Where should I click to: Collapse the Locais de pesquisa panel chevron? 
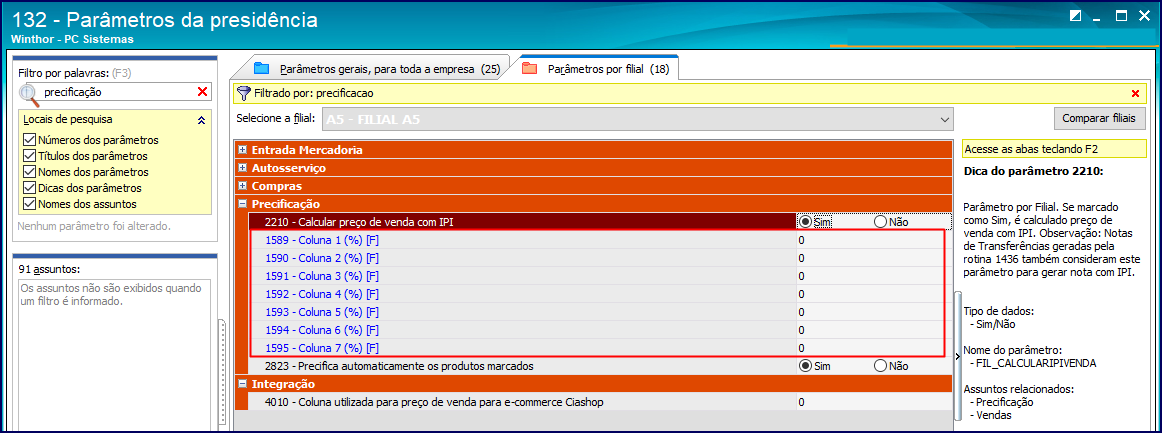202,119
